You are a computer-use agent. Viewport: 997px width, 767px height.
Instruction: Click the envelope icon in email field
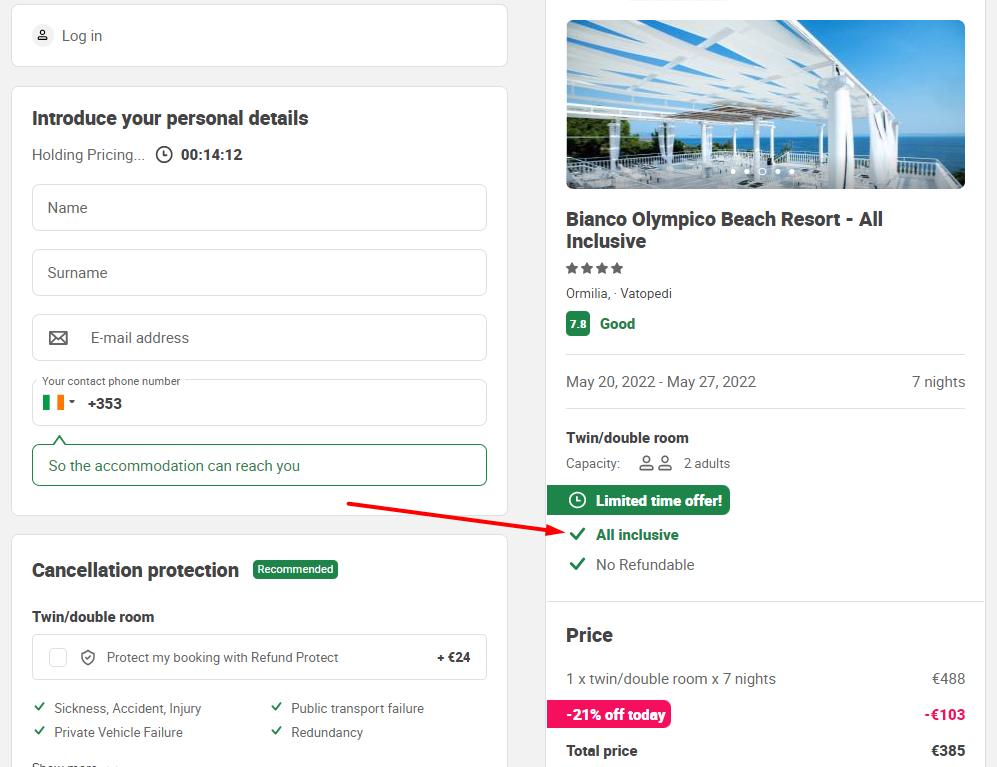pyautogui.click(x=58, y=338)
